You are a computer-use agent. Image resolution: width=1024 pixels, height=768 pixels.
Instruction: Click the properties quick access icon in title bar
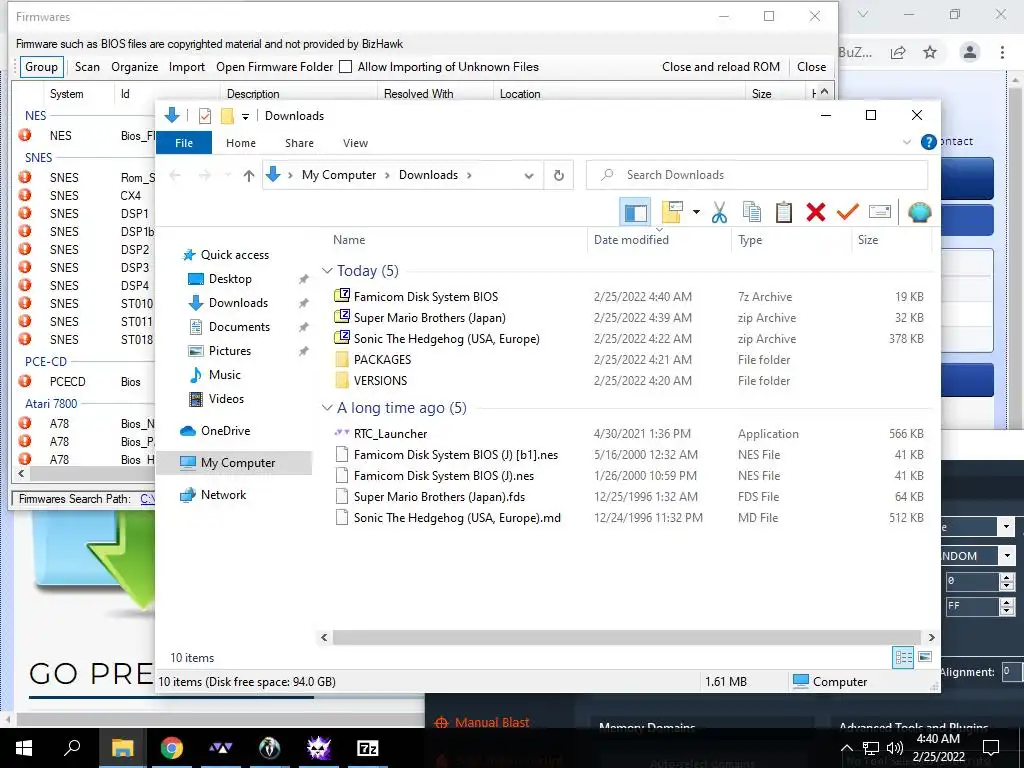click(x=204, y=116)
